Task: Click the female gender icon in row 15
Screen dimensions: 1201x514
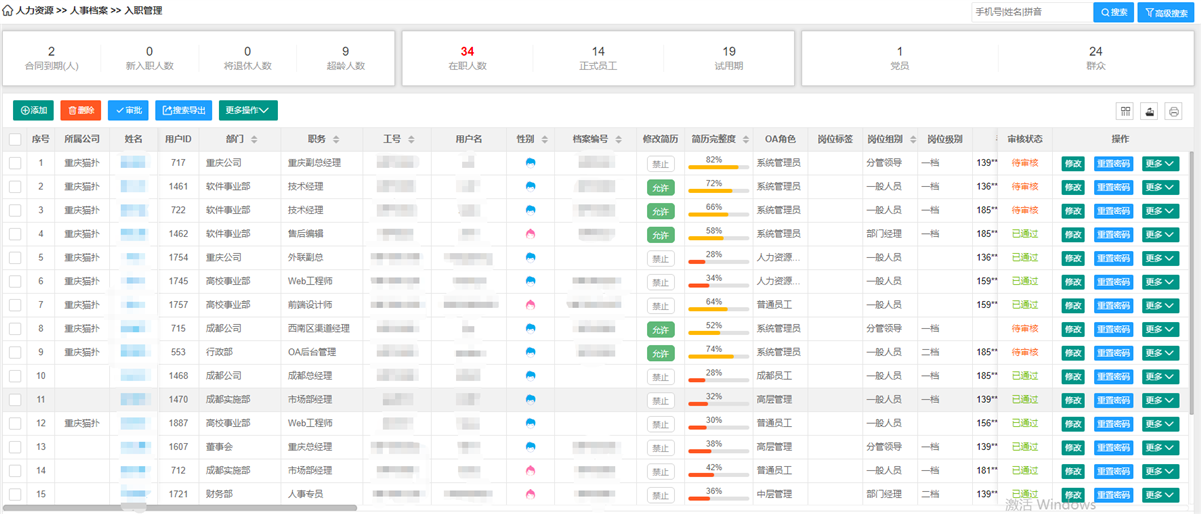Action: (x=531, y=494)
